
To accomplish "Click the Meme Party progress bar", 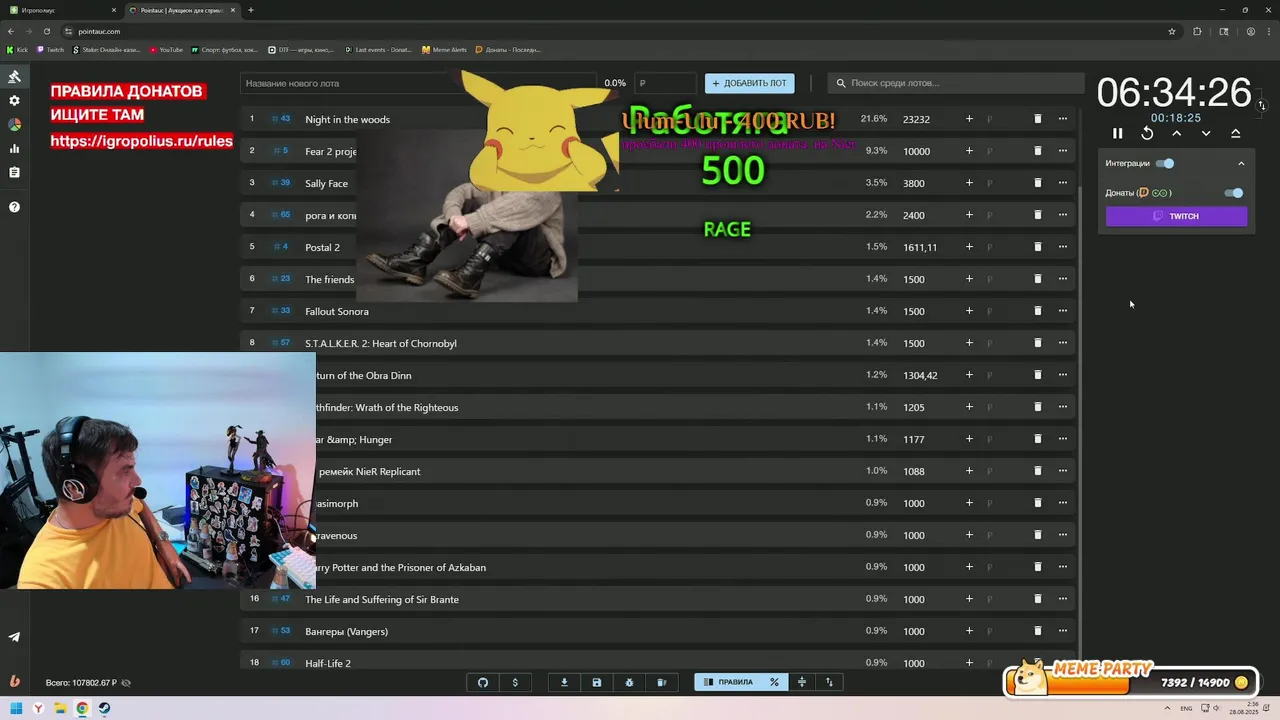I will pos(1133,684).
